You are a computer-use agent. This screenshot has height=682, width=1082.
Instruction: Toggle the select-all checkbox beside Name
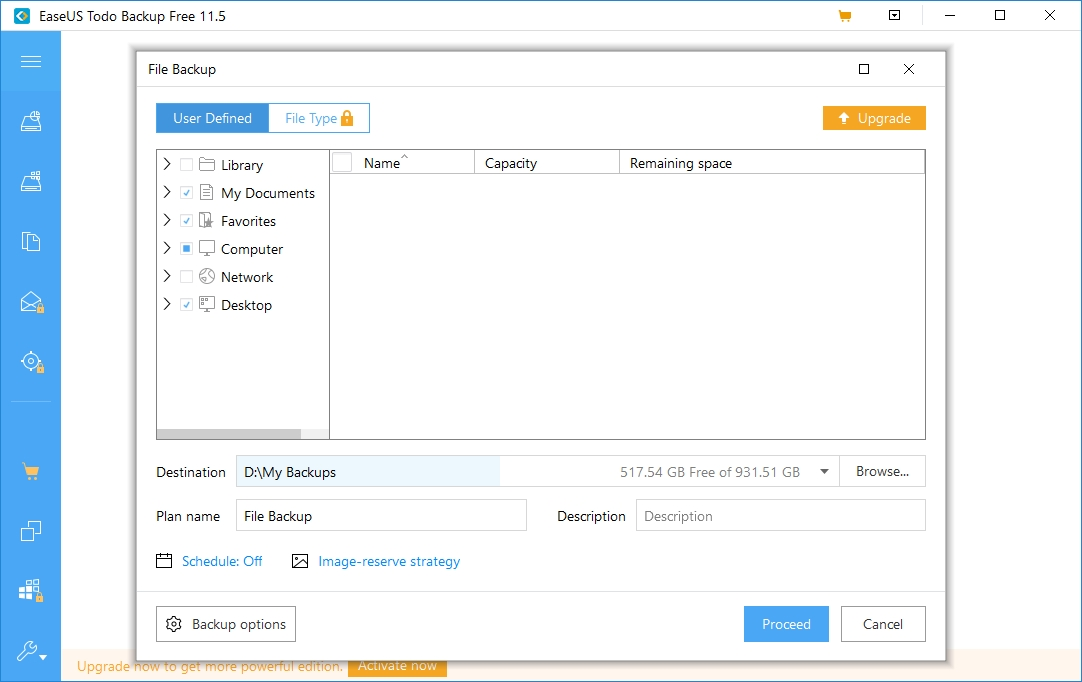click(x=342, y=162)
